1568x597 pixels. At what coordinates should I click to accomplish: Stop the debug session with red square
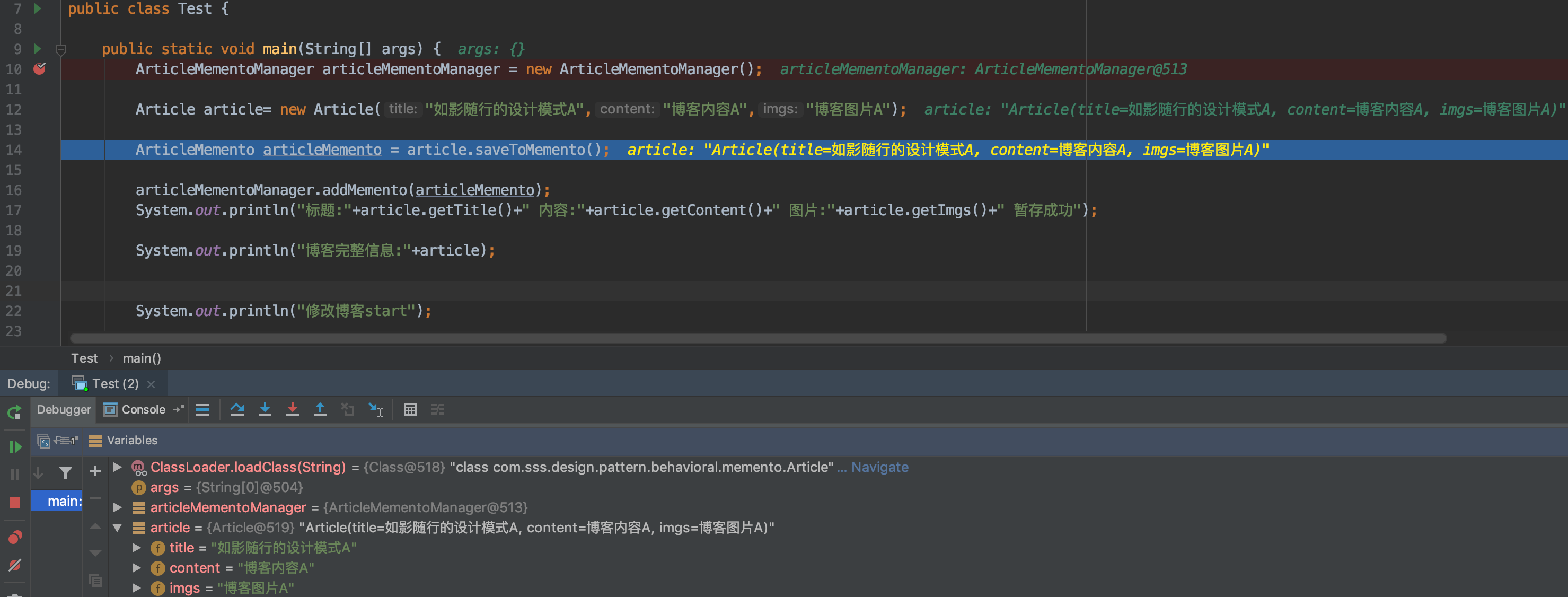15,502
